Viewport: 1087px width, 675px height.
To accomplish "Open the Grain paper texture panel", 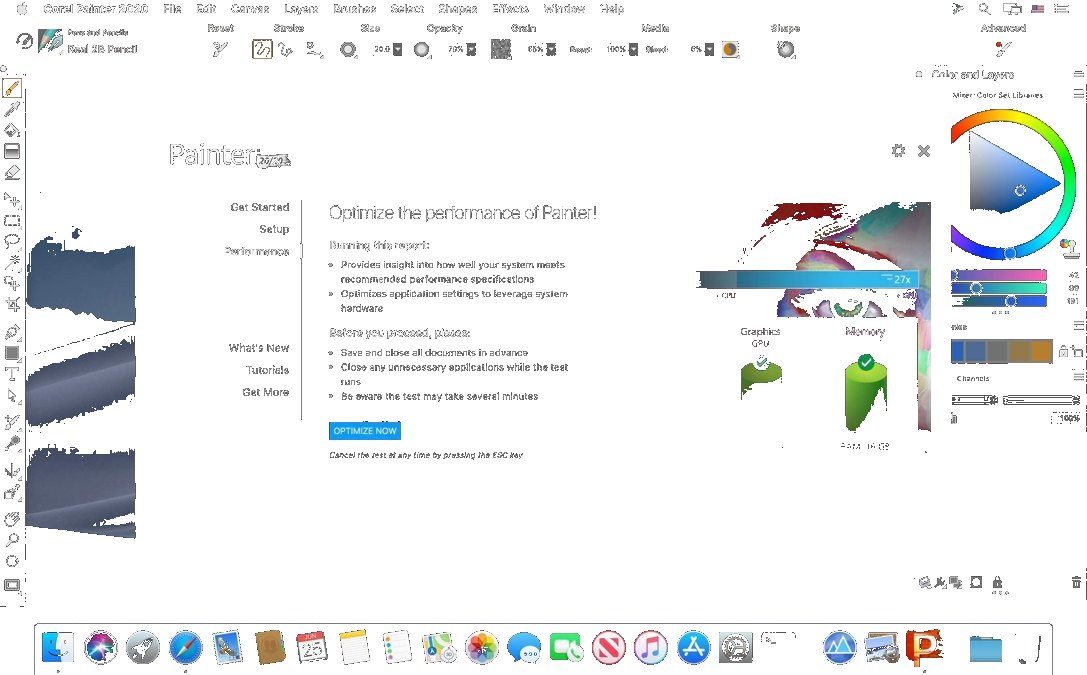I will tap(501, 49).
